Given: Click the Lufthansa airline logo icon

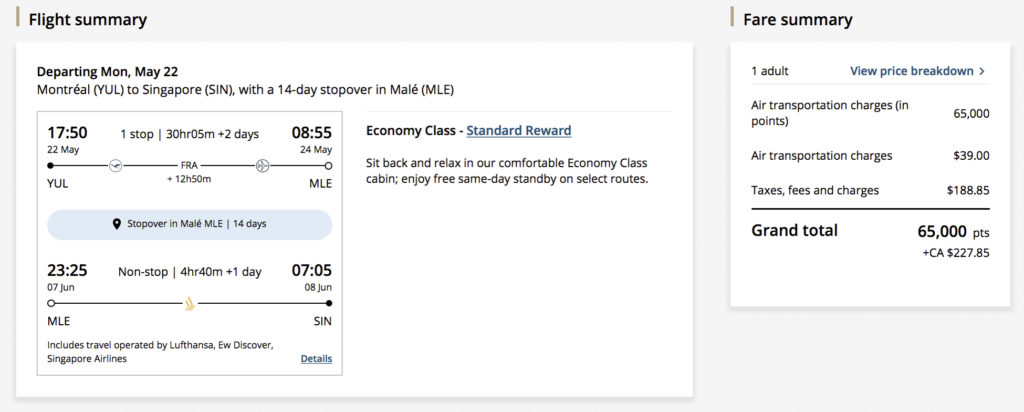Looking at the screenshot, I should tap(115, 165).
